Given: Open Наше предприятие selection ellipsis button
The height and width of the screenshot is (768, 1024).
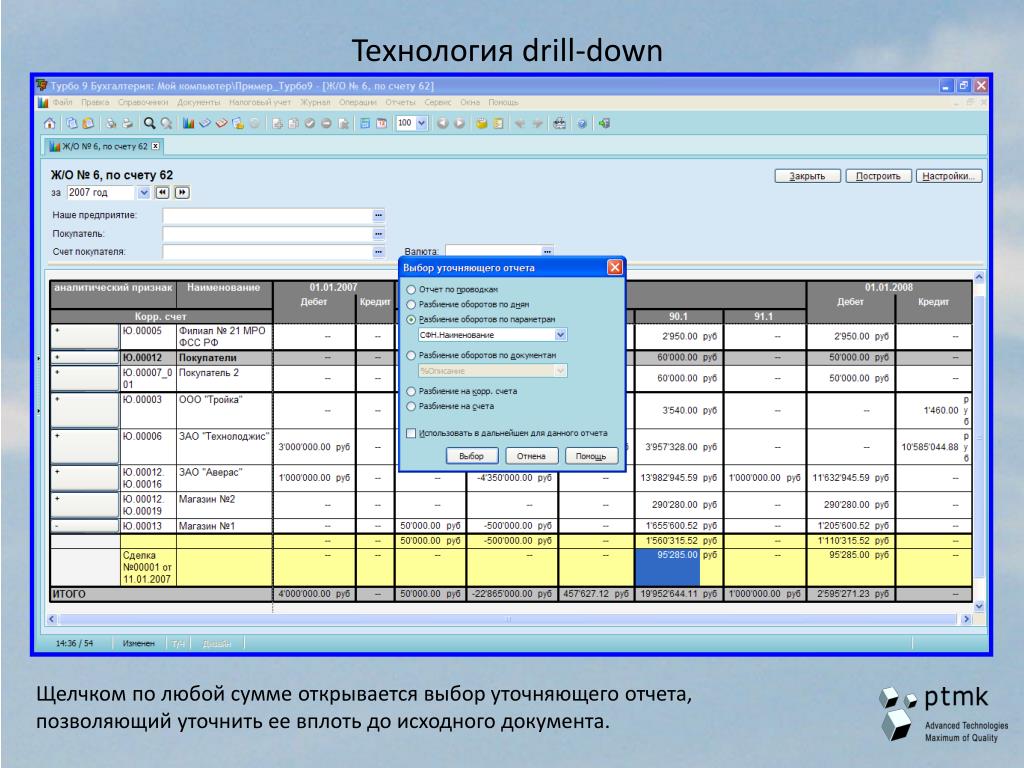Looking at the screenshot, I should (379, 216).
